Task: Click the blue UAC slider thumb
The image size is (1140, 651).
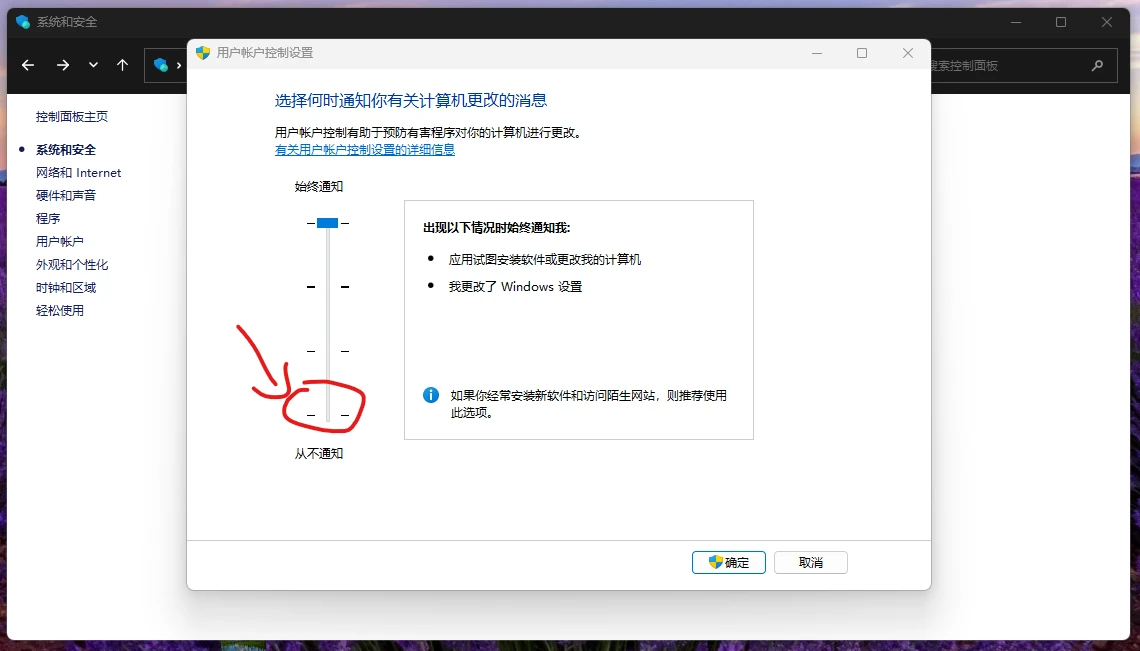Action: click(327, 223)
